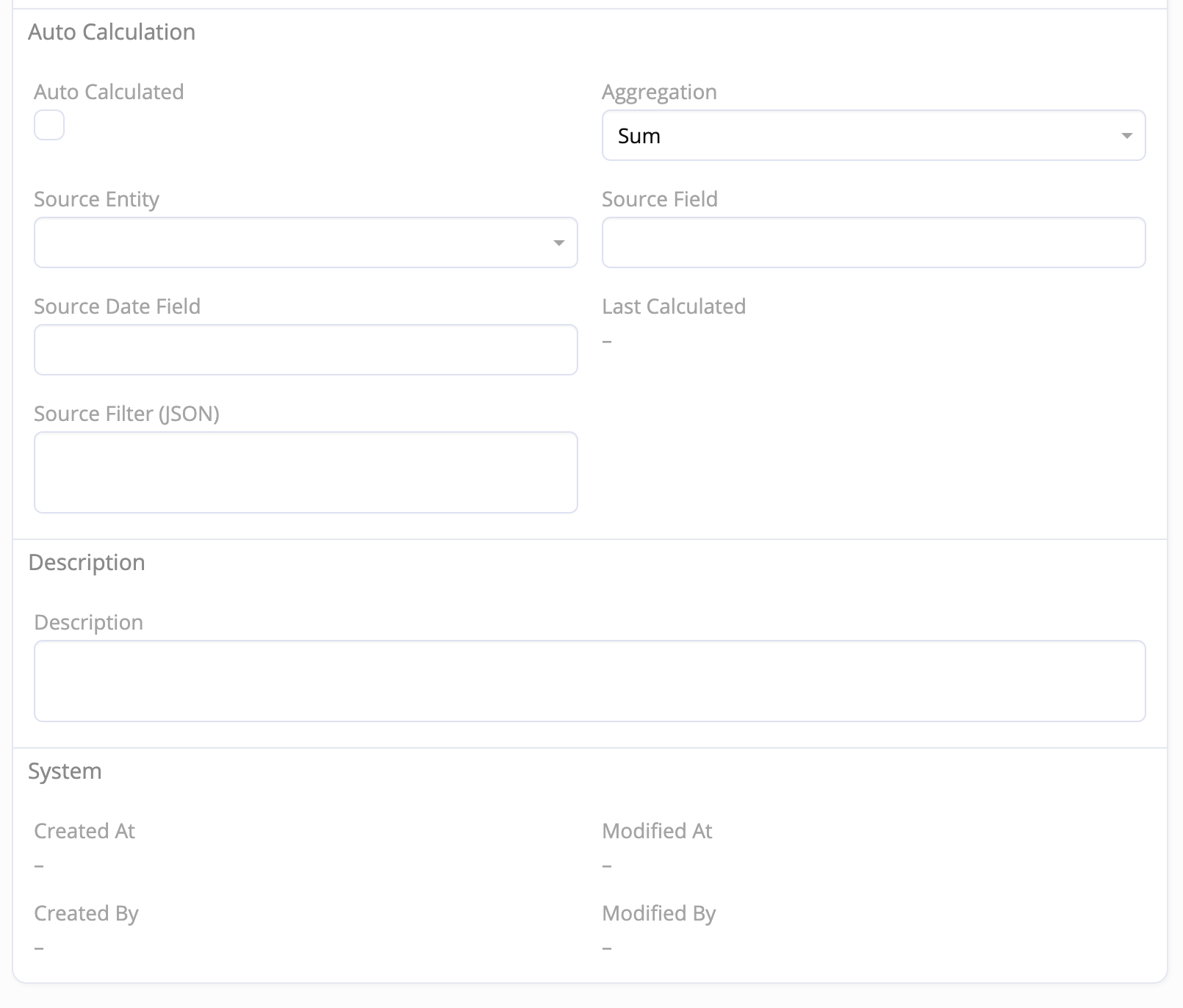Click the Modified At label
This screenshot has height=1008, width=1183.
click(657, 831)
